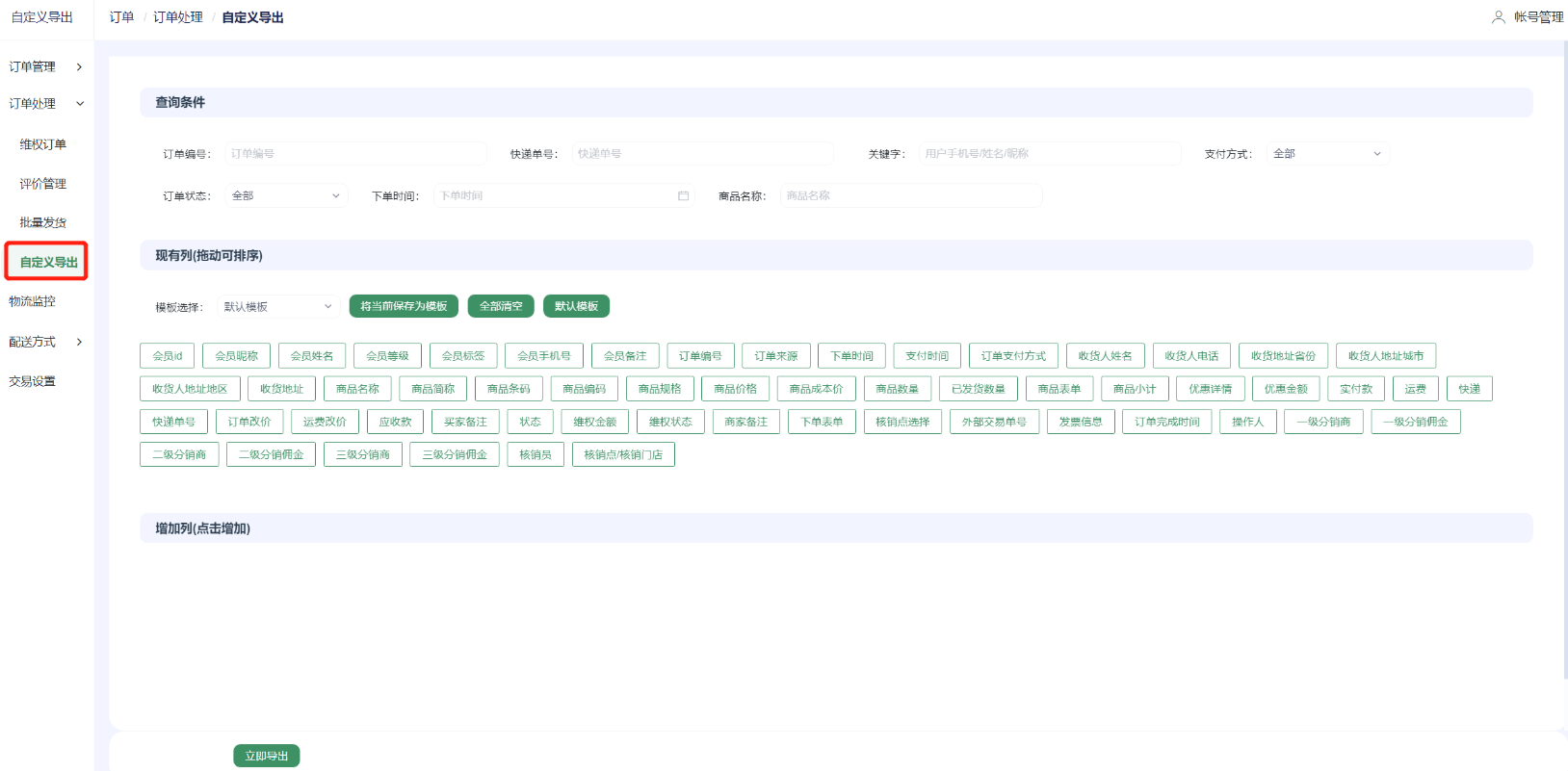The height and width of the screenshot is (771, 1568).
Task: Click the 核销点/核销门店 column tag
Action: click(623, 454)
